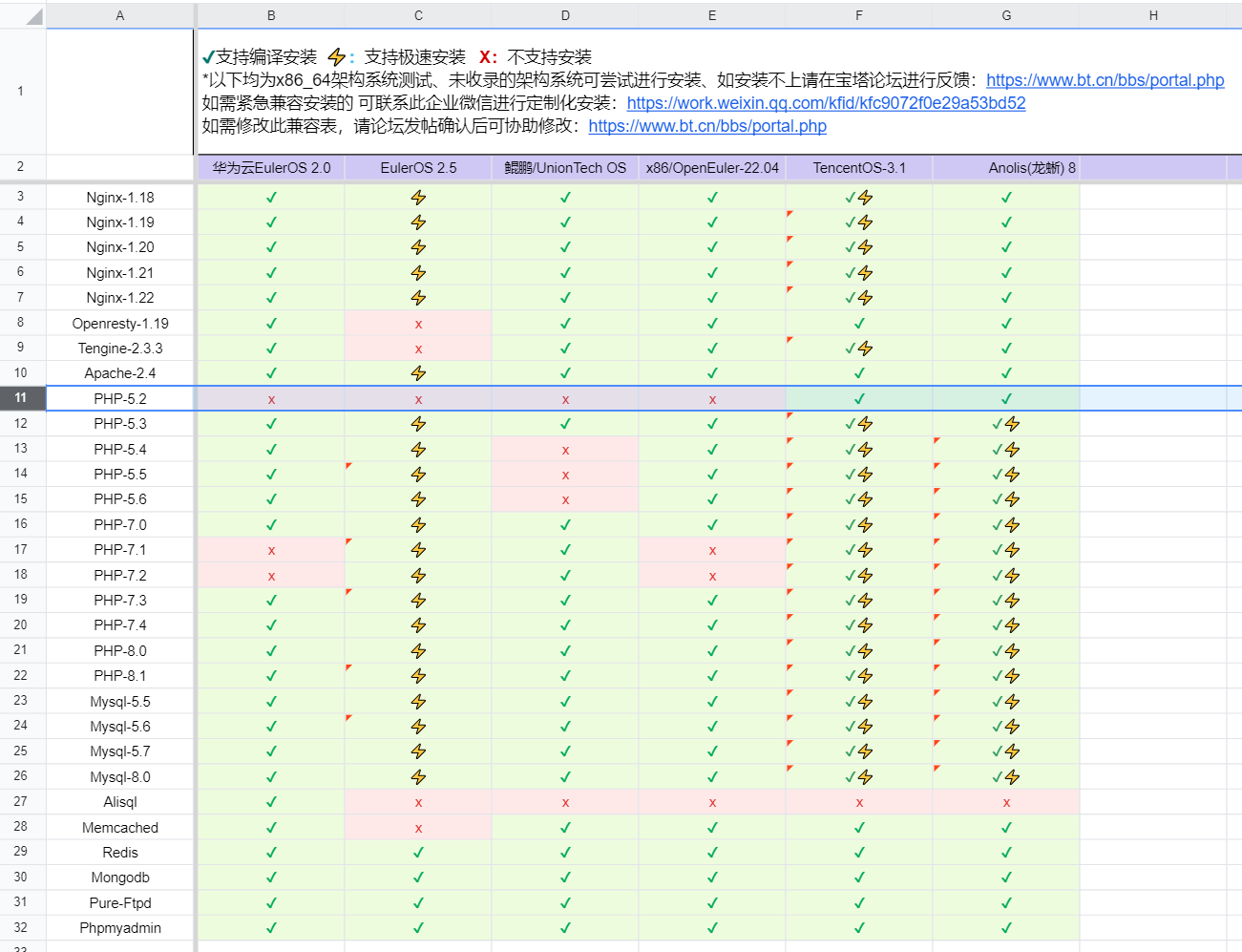Image resolution: width=1242 pixels, height=952 pixels.
Task: Click the 鲲鹏/UnionTech OS header cell
Action: 565,168
